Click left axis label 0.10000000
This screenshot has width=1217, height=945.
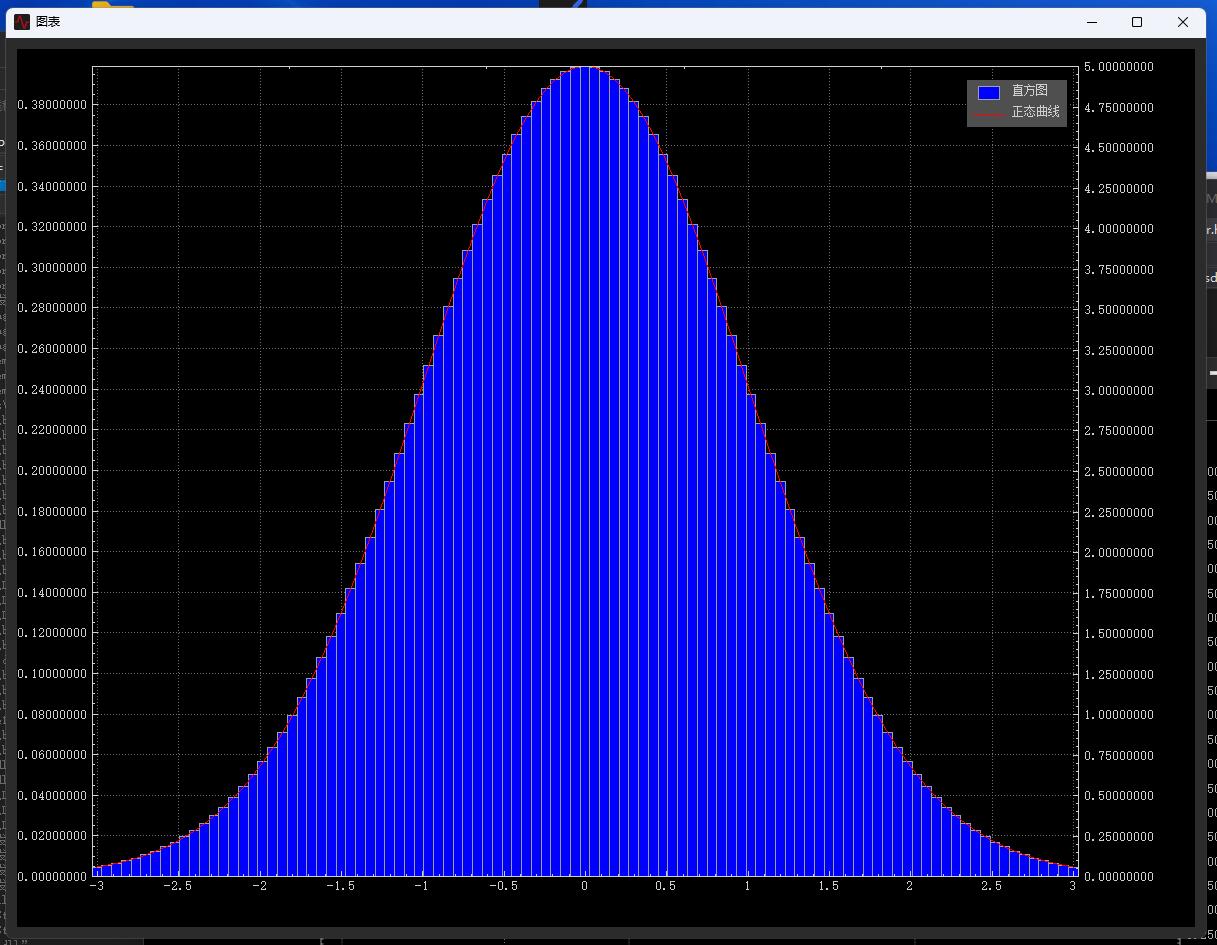click(x=52, y=674)
